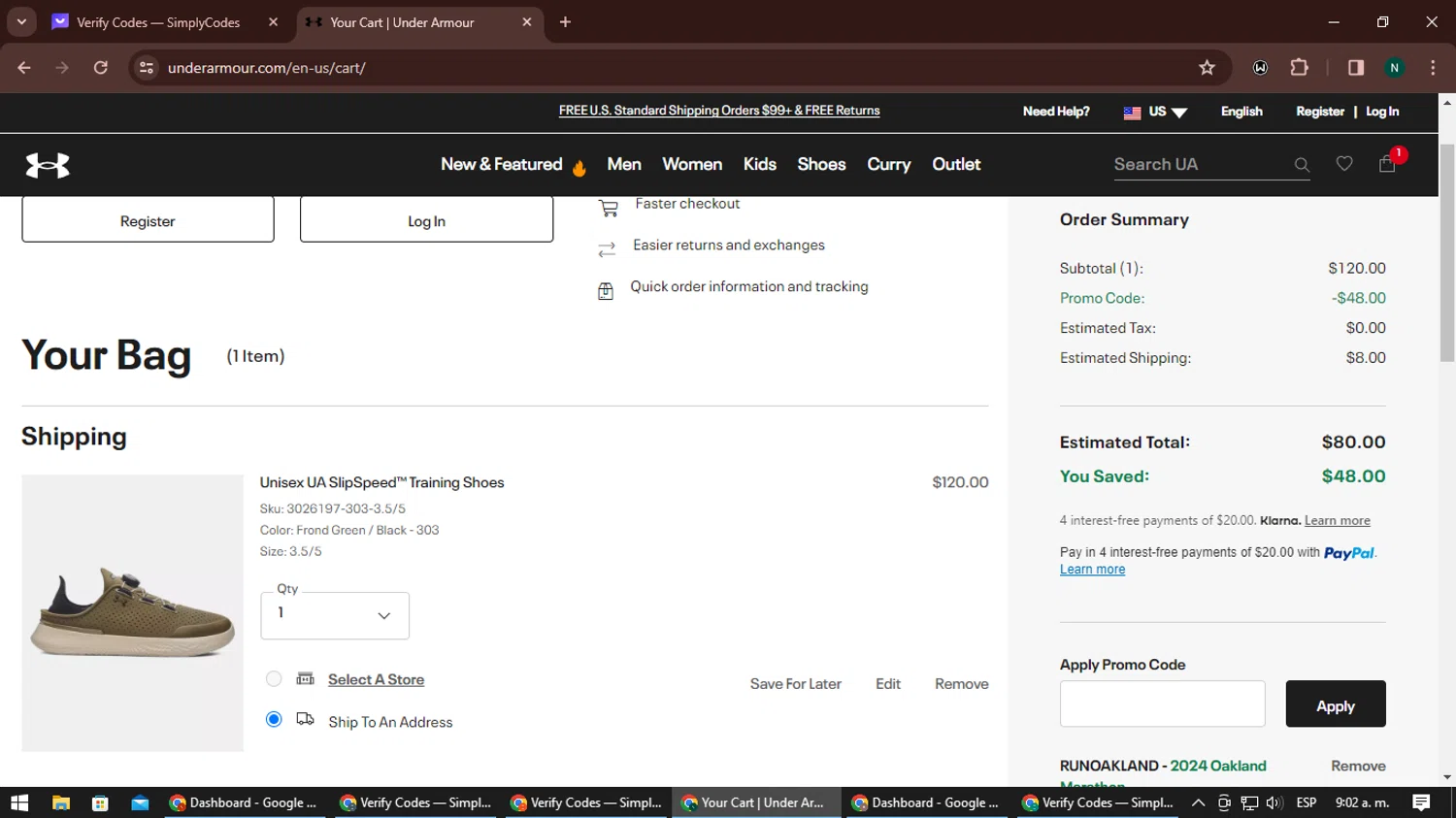
Task: Change the ESP input language indicator
Action: click(1307, 802)
